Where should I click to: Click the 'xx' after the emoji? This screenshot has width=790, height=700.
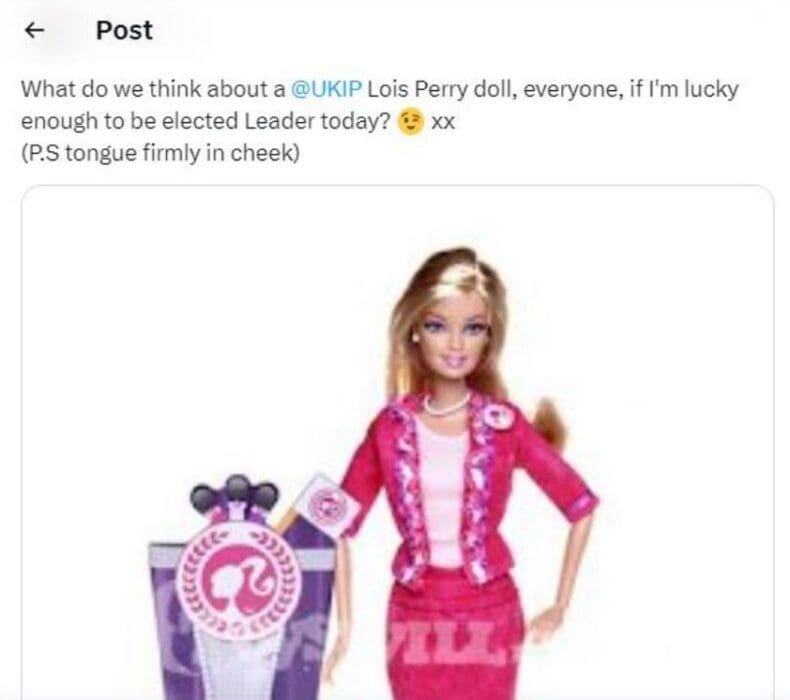pyautogui.click(x=443, y=122)
